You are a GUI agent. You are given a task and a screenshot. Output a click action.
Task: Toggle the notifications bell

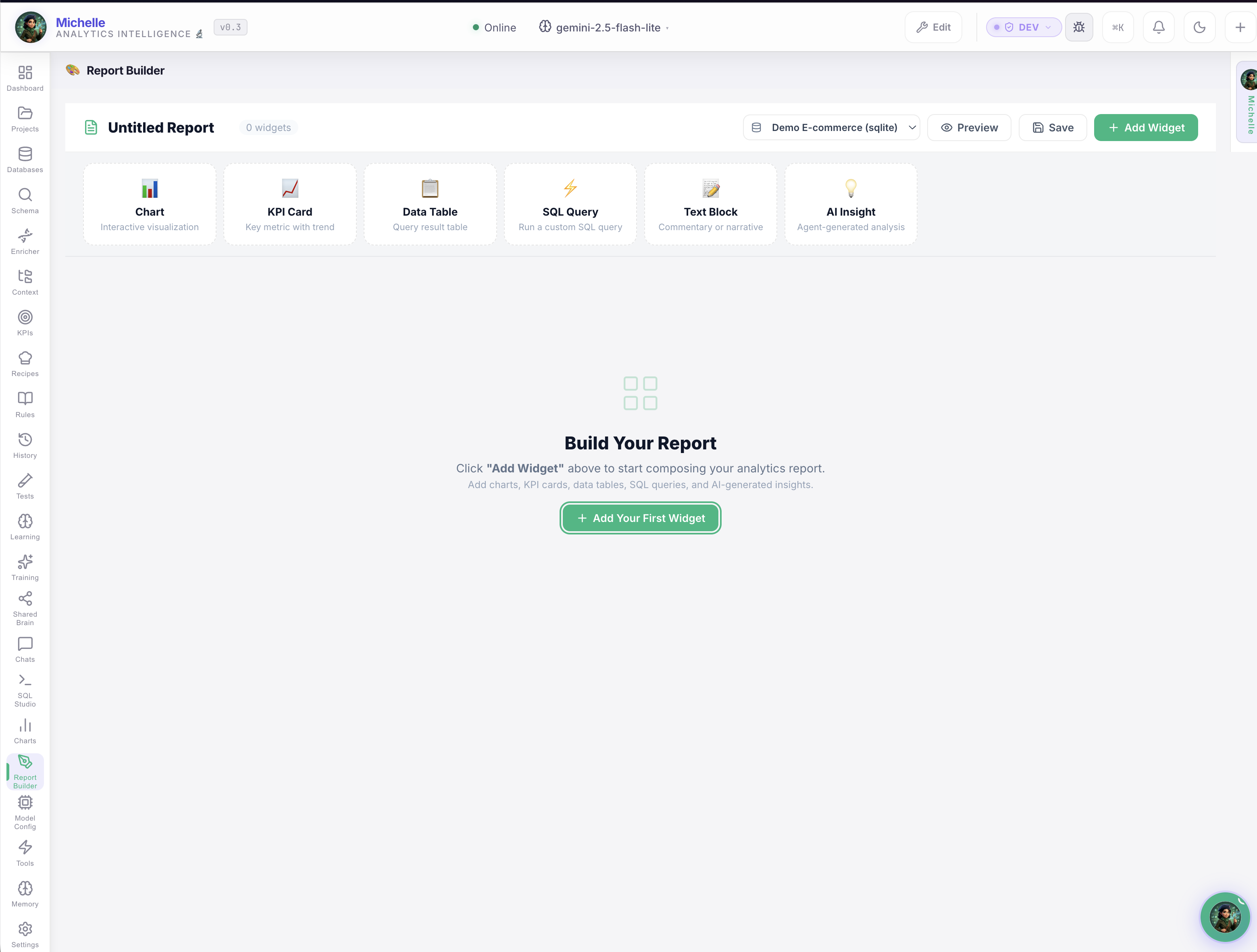click(x=1159, y=27)
